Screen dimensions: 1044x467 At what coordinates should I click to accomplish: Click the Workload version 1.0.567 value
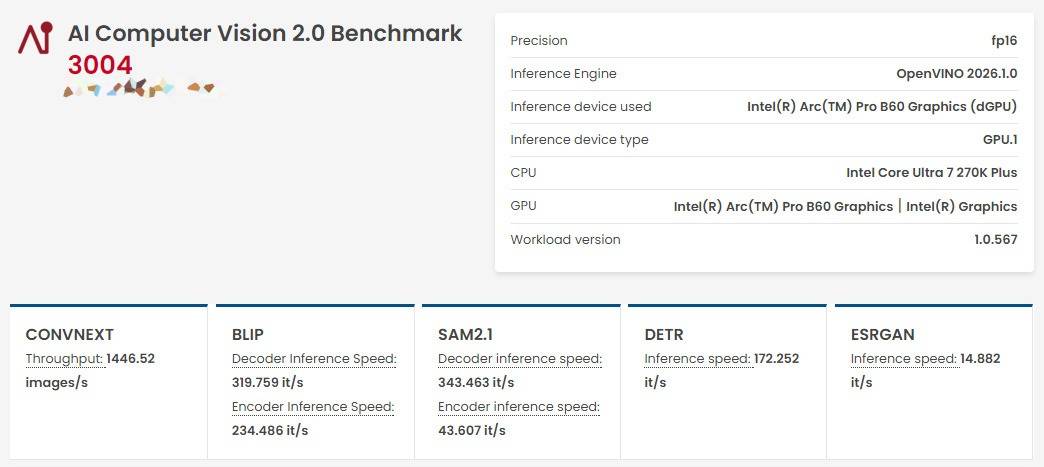point(995,239)
